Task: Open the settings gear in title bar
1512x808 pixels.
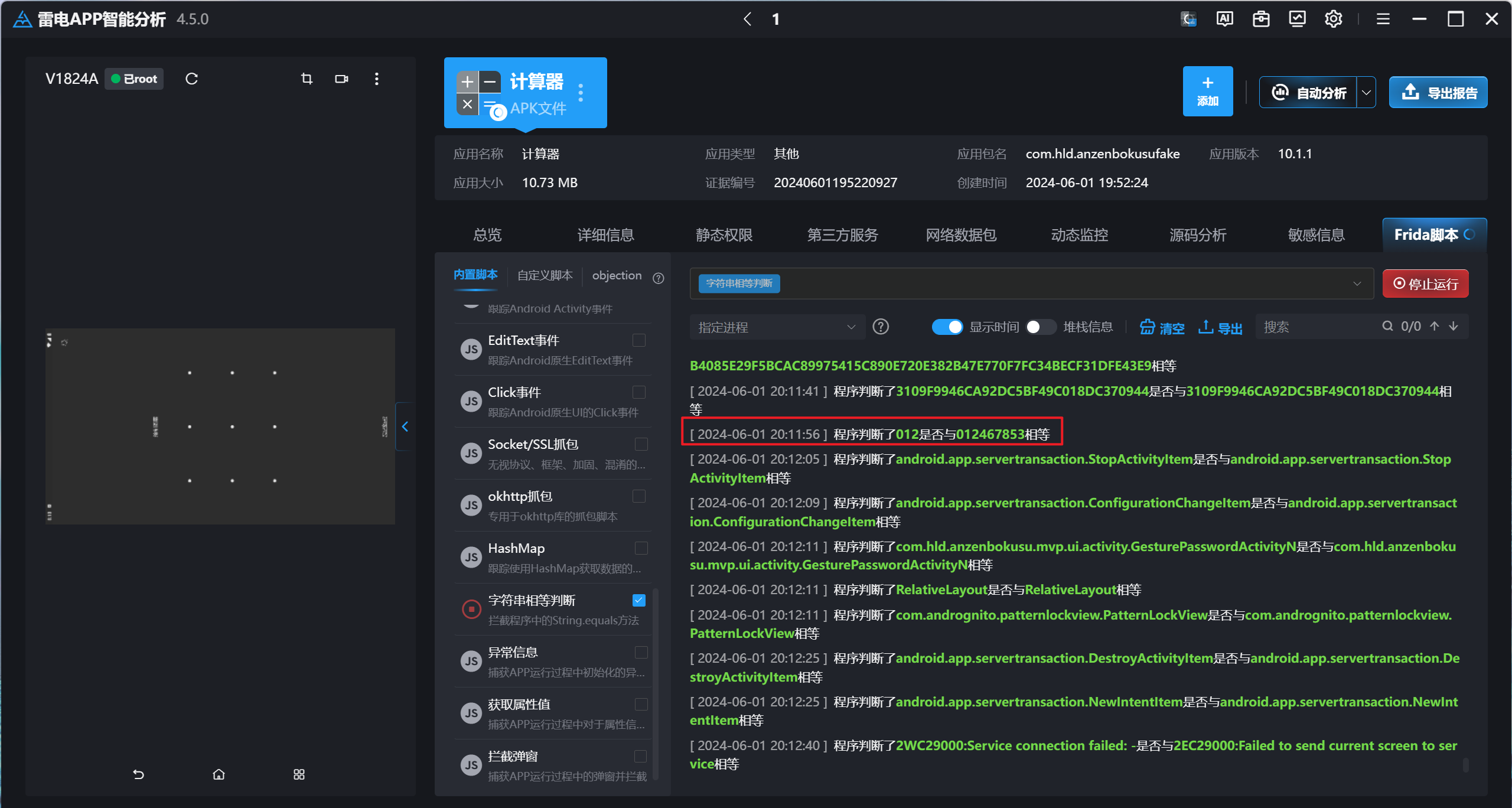Action: point(1333,19)
